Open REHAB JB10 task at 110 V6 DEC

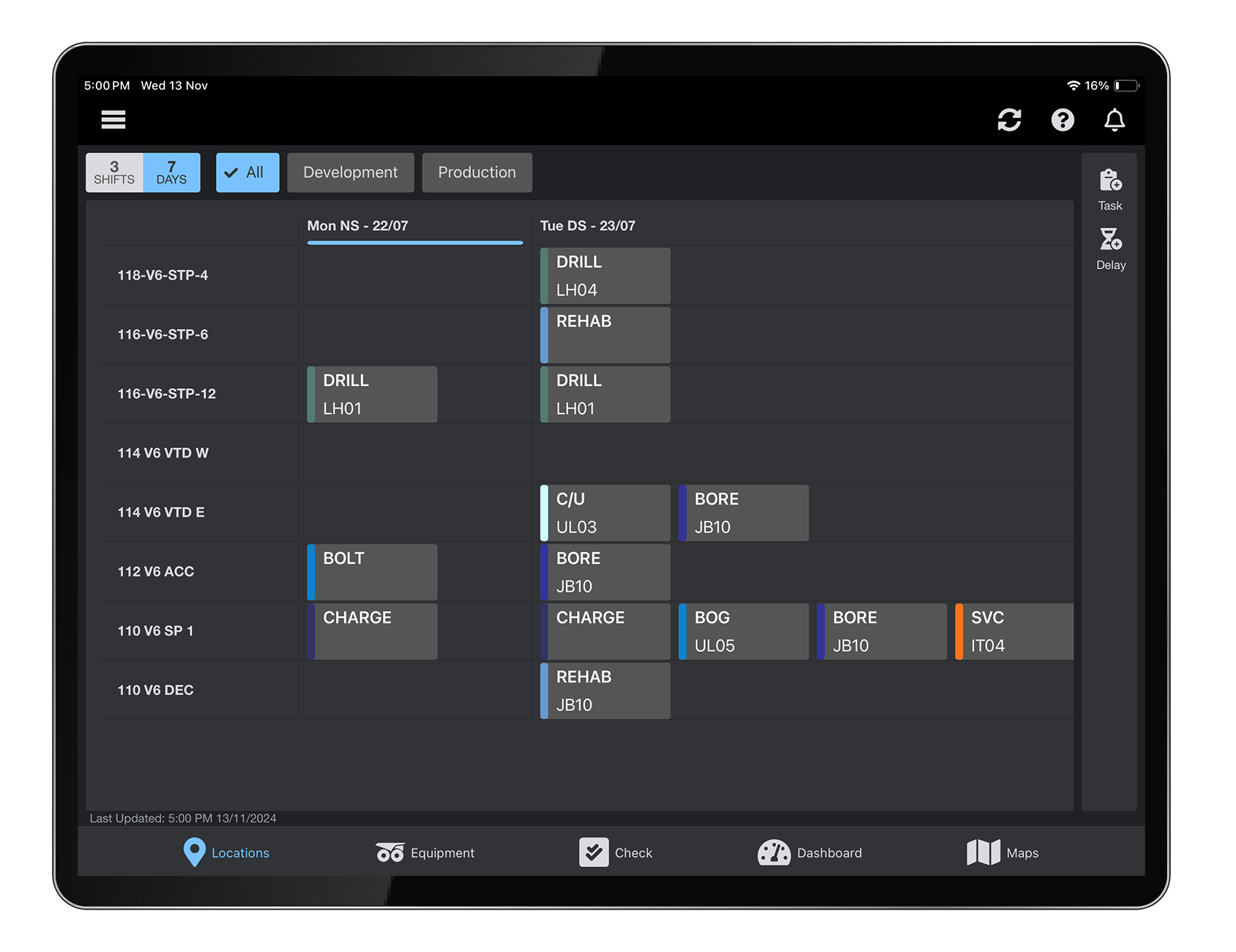(x=606, y=691)
